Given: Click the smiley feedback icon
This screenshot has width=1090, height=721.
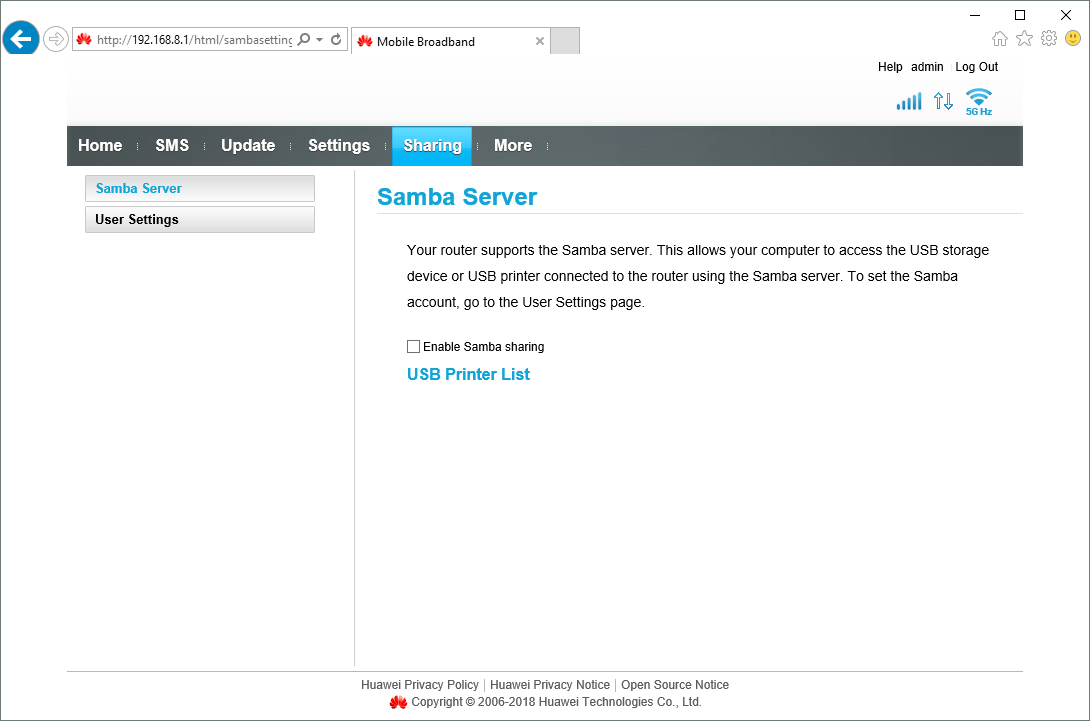Looking at the screenshot, I should (1071, 37).
